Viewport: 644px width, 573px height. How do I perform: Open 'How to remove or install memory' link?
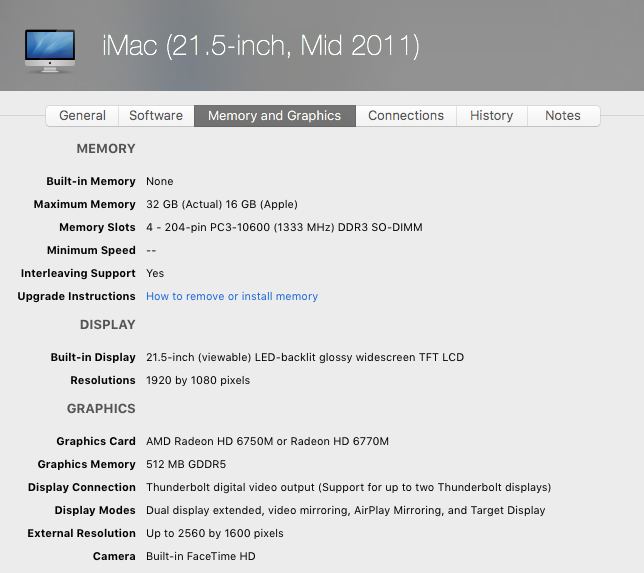232,296
